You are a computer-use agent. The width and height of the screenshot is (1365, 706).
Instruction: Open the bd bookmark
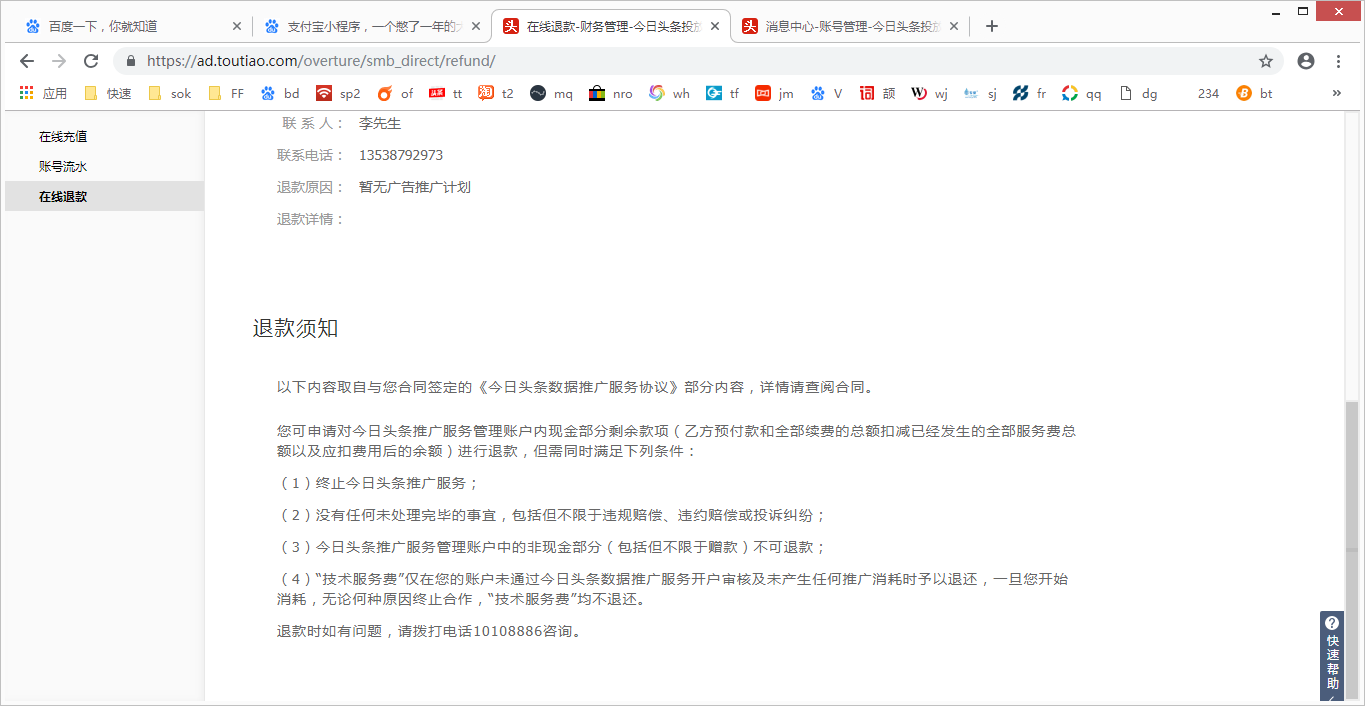click(280, 93)
